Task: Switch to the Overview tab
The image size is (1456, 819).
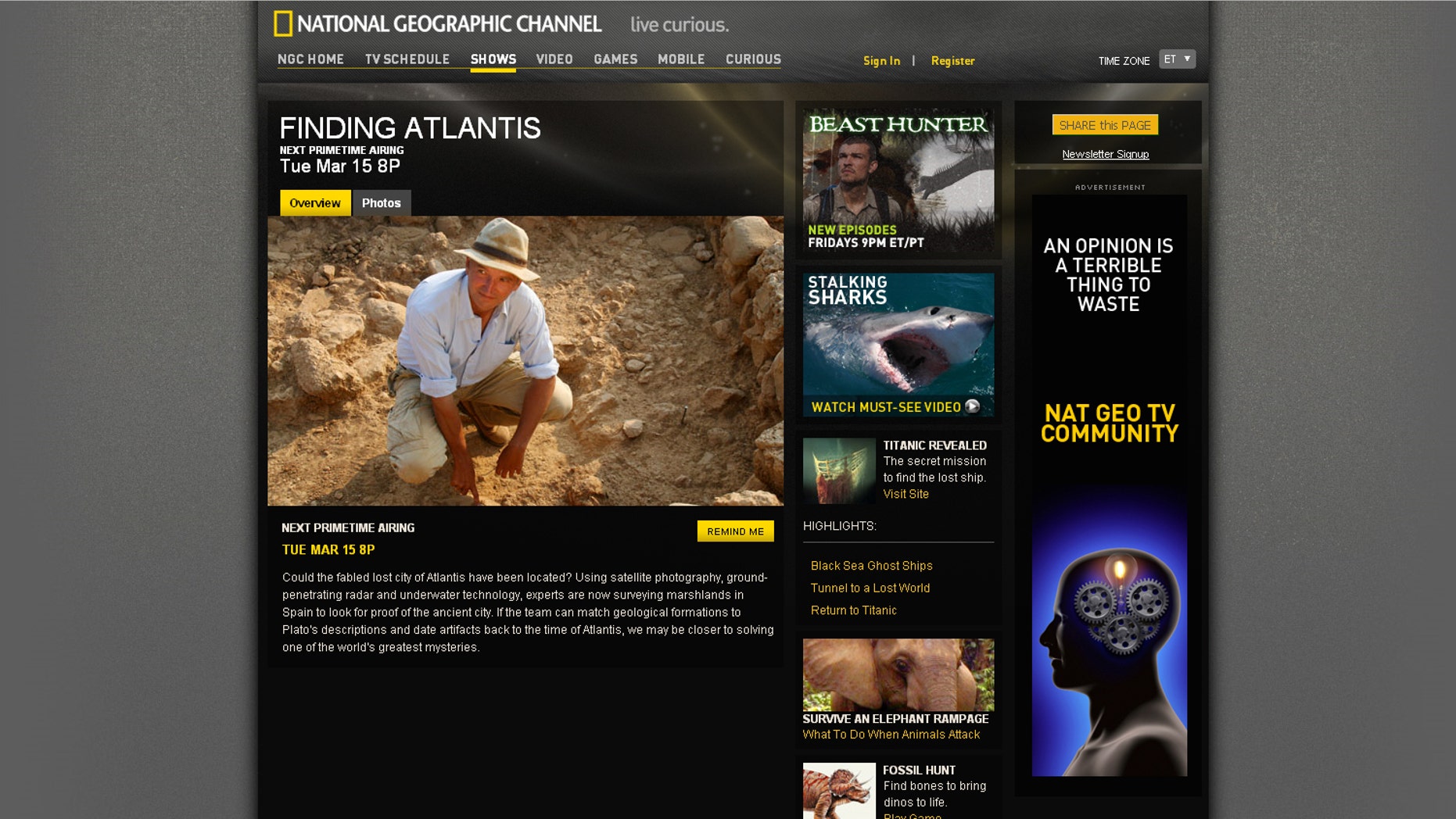Action: (315, 203)
